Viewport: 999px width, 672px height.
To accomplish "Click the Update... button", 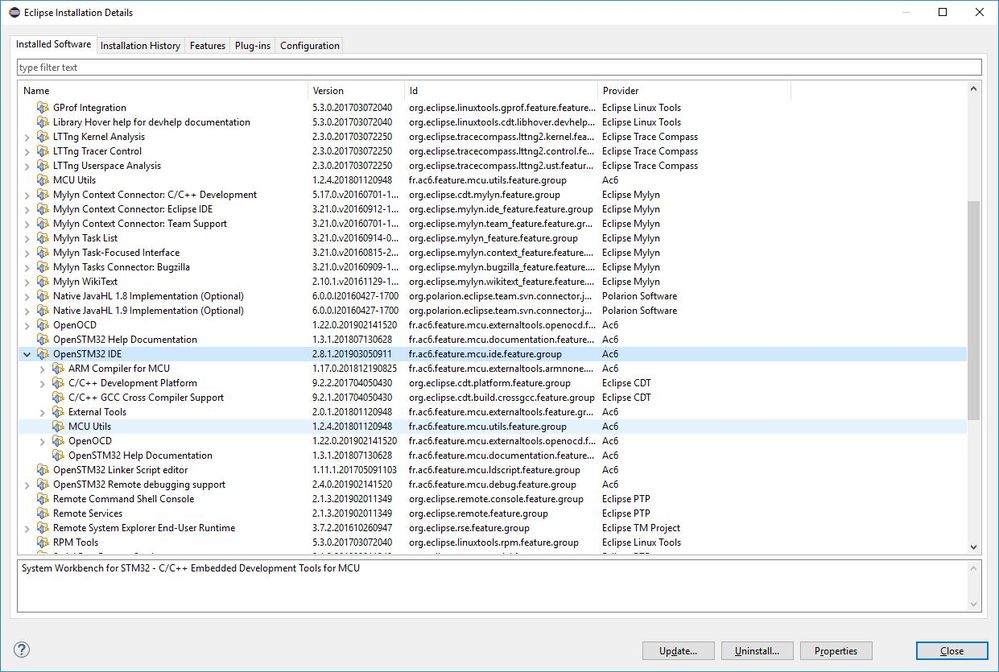I will [x=678, y=650].
